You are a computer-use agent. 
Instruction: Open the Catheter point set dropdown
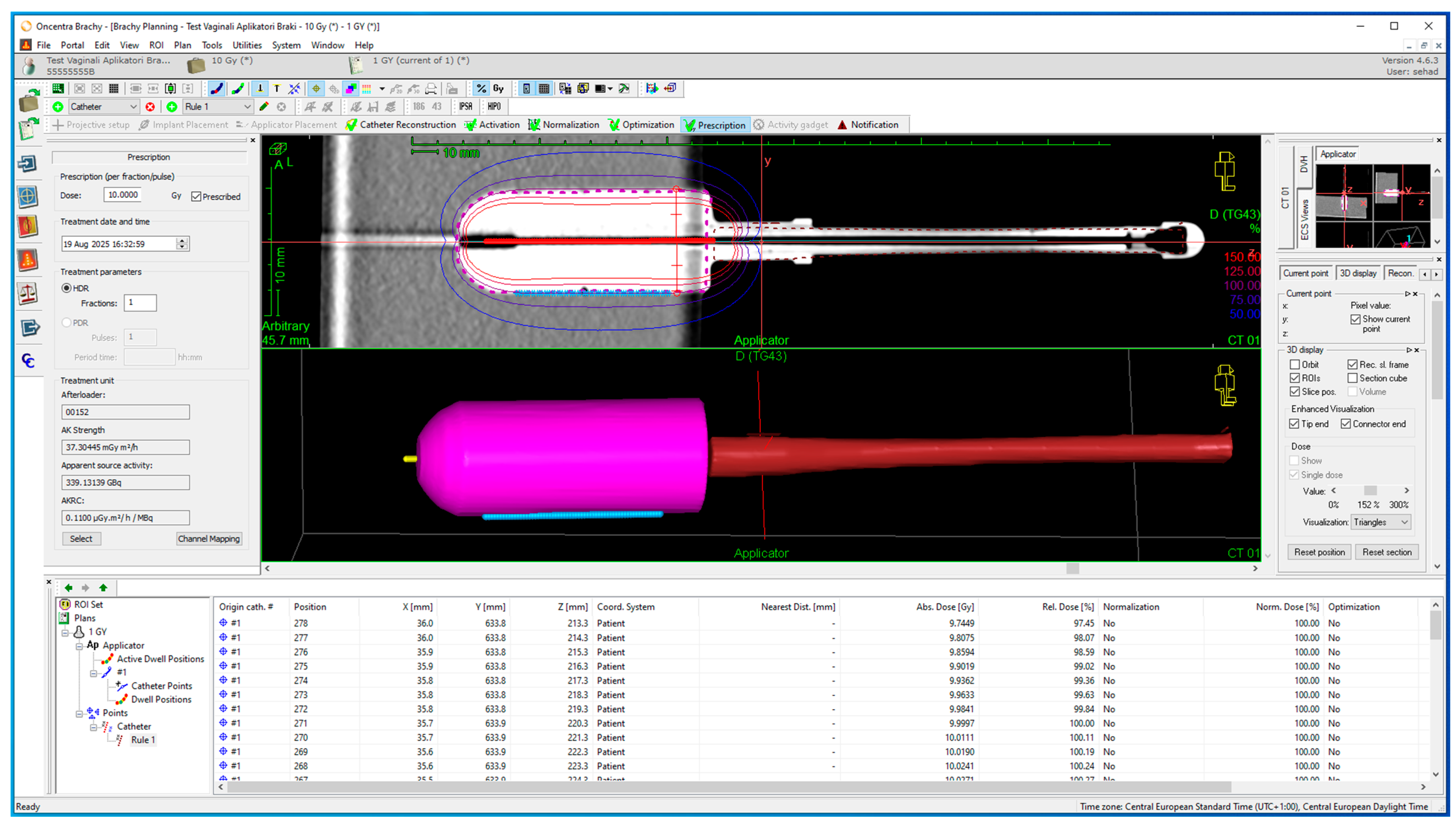[x=133, y=107]
